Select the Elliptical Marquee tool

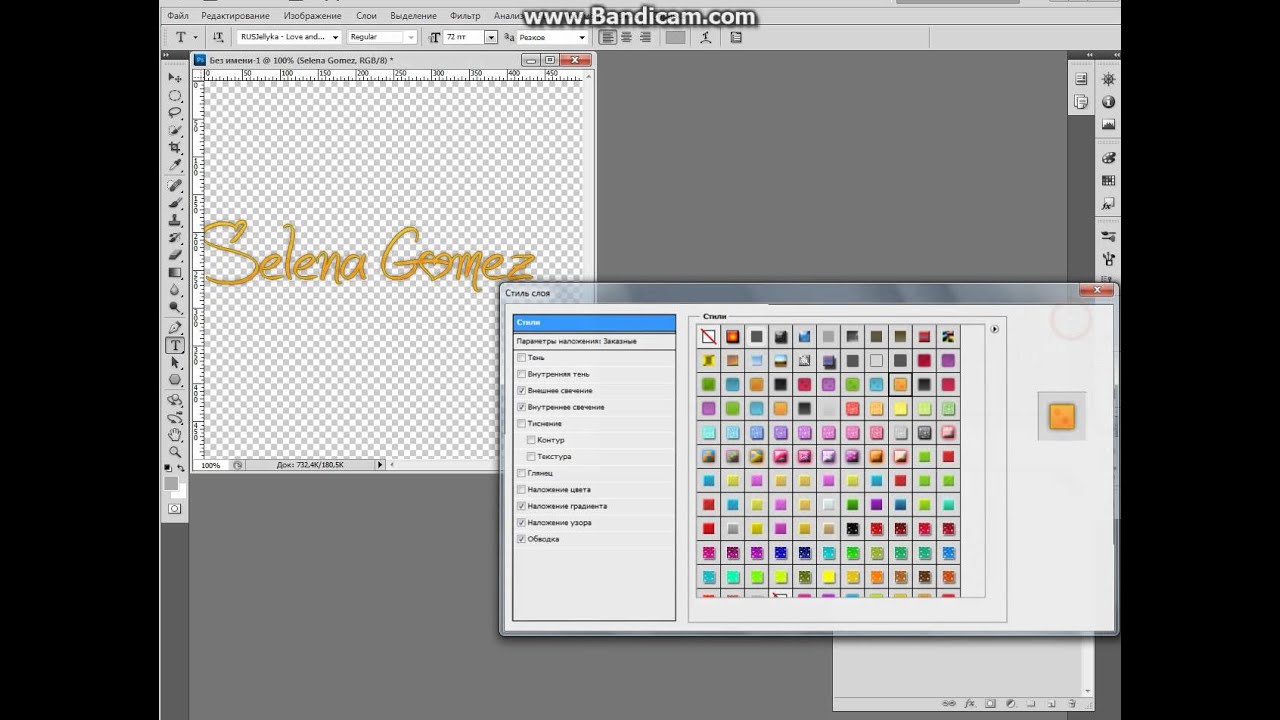[175, 95]
